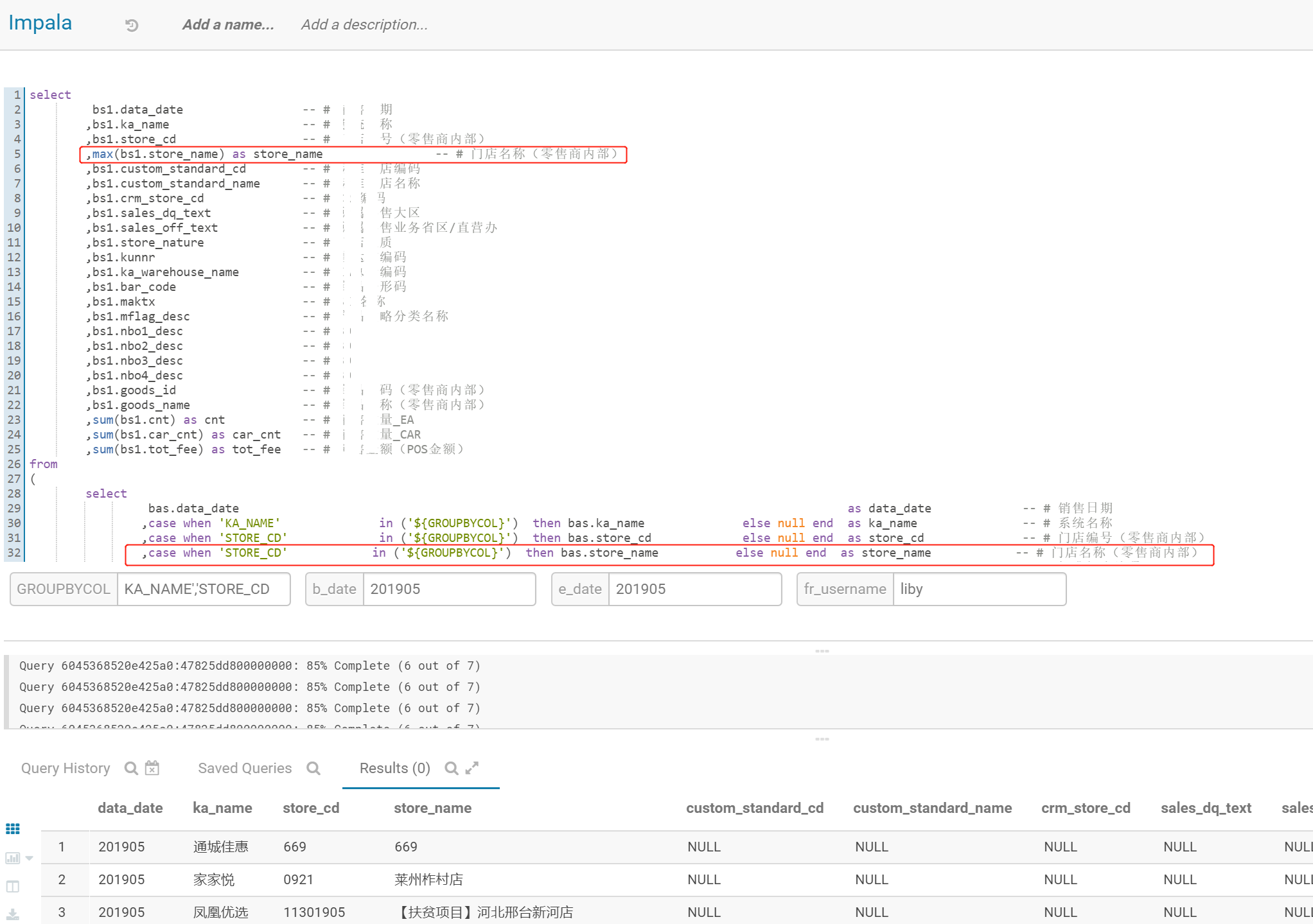Select store_cd cell '0921'
The image size is (1313, 924).
pos(298,880)
